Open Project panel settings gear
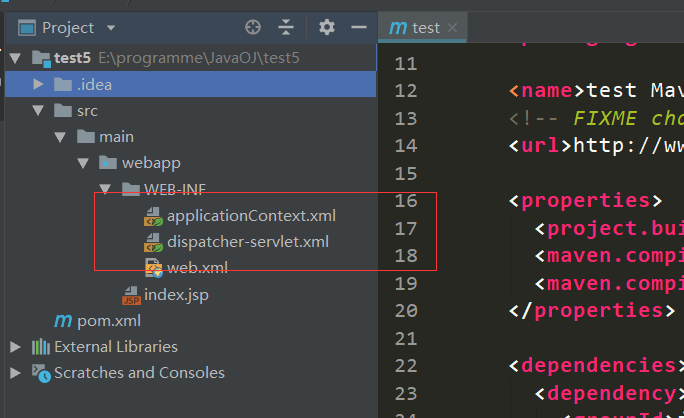684x418 pixels. [x=327, y=27]
